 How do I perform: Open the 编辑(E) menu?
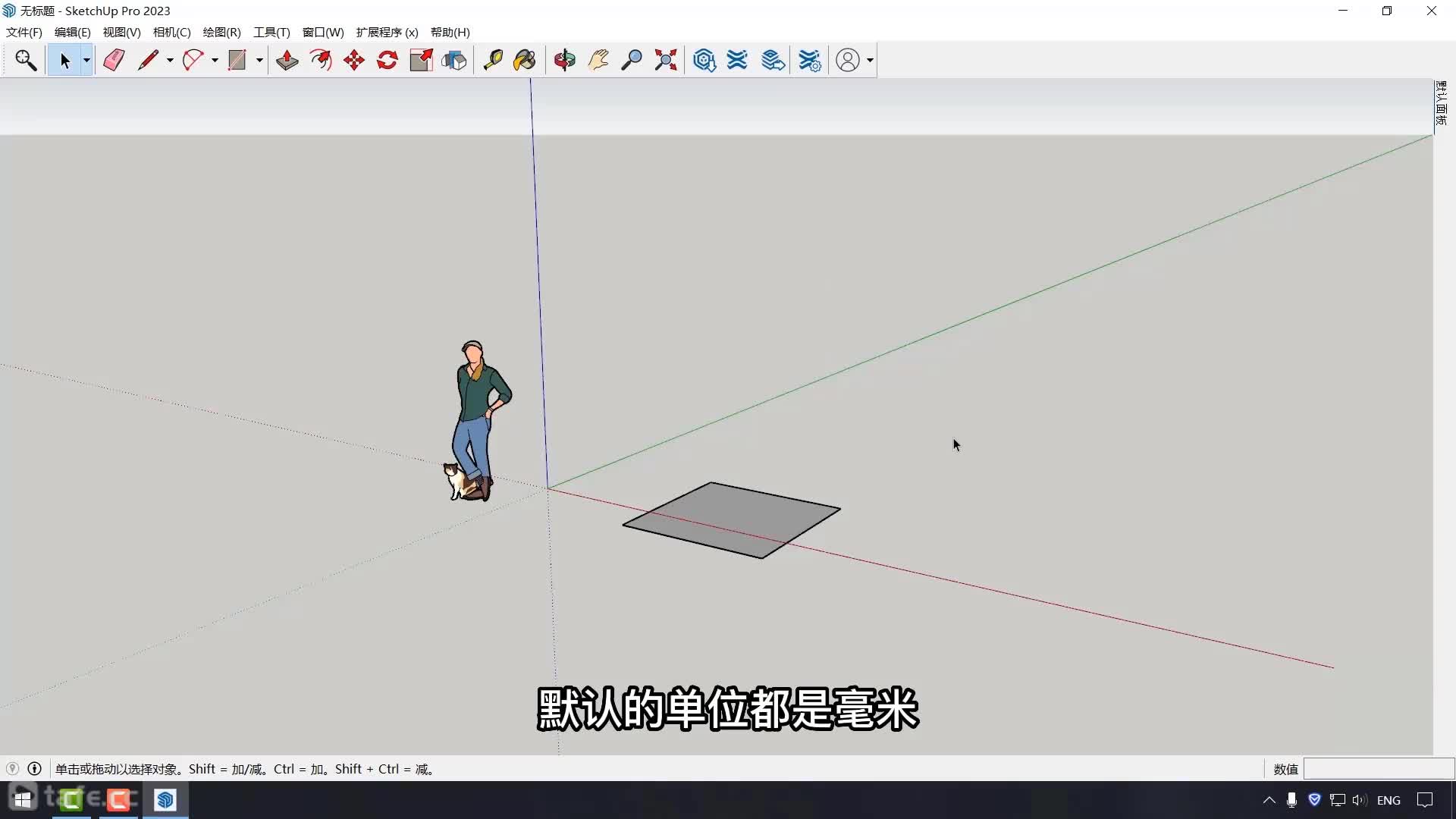pyautogui.click(x=73, y=33)
